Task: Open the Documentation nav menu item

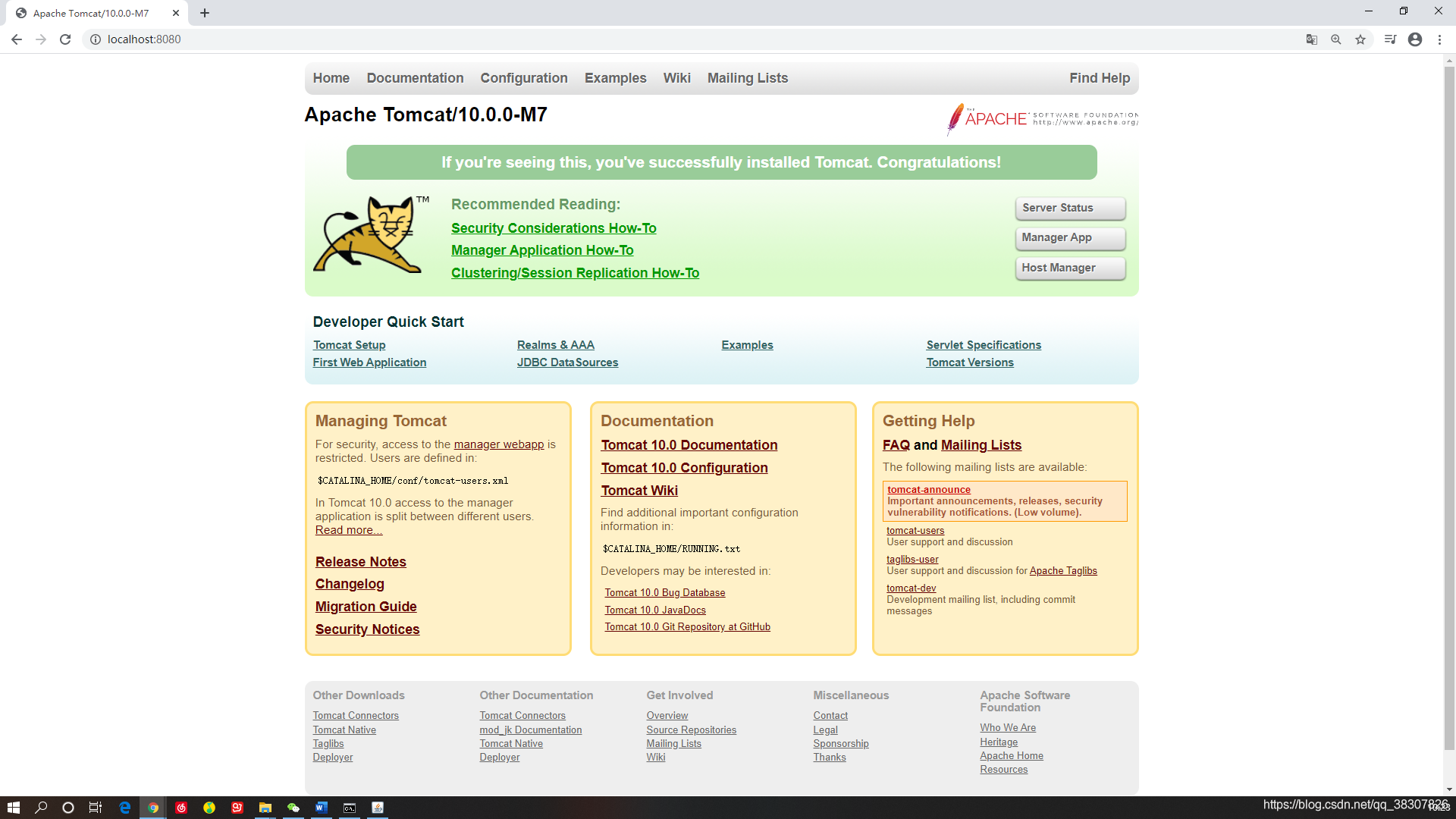Action: point(415,78)
